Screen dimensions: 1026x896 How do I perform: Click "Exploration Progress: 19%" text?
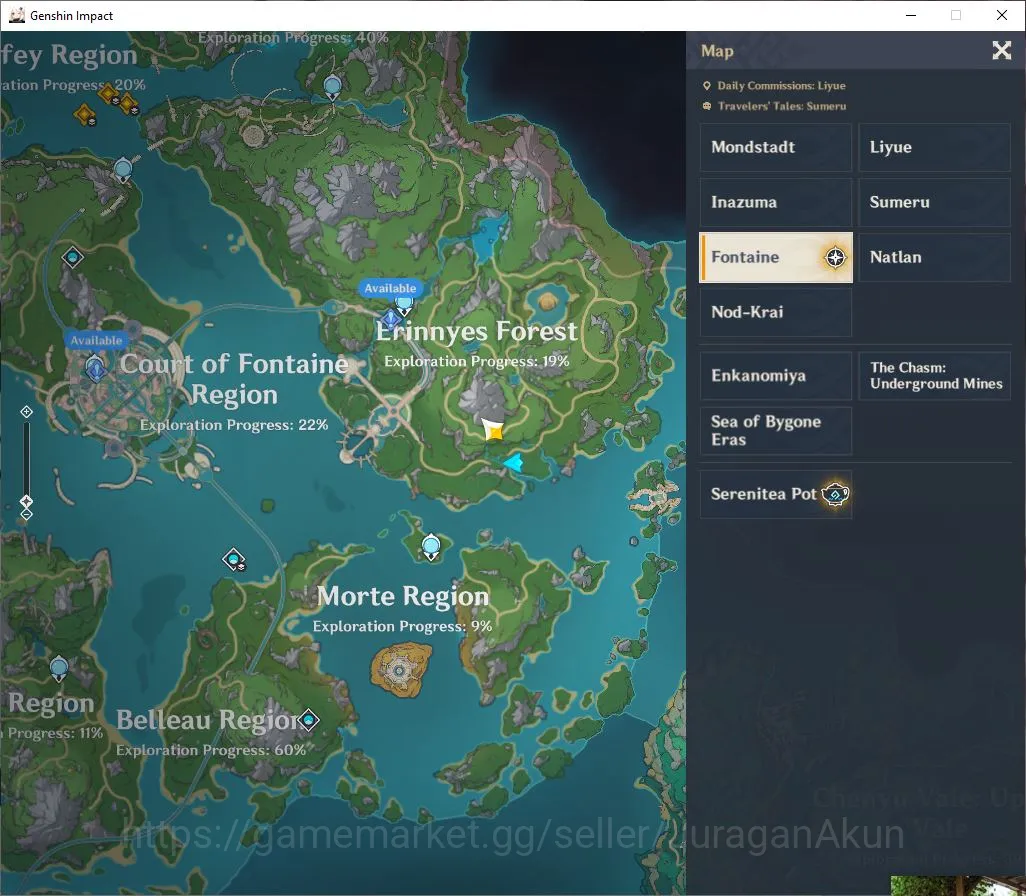pyautogui.click(x=476, y=361)
